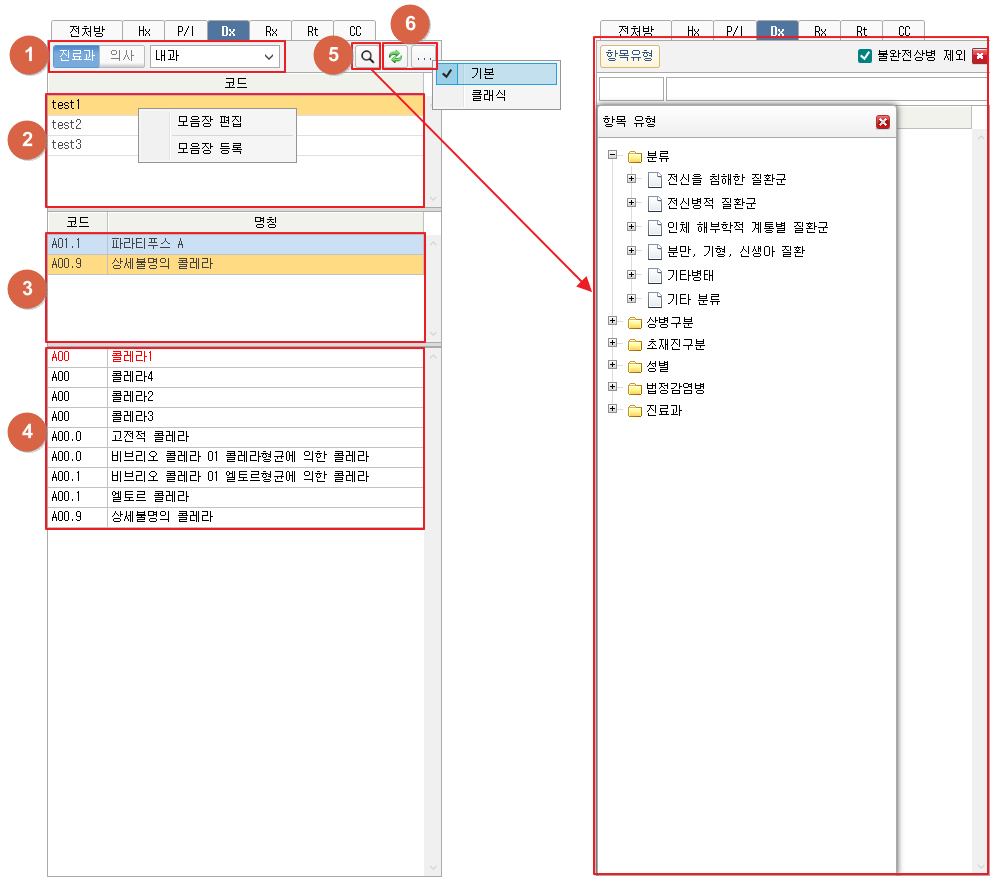Screen dimensions: 993x880
Task: Collapse the 분류 tree node
Action: [612, 156]
